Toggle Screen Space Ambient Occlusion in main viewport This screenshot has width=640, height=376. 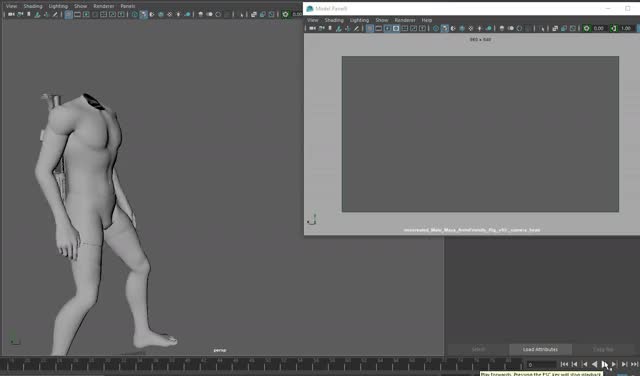click(200, 14)
